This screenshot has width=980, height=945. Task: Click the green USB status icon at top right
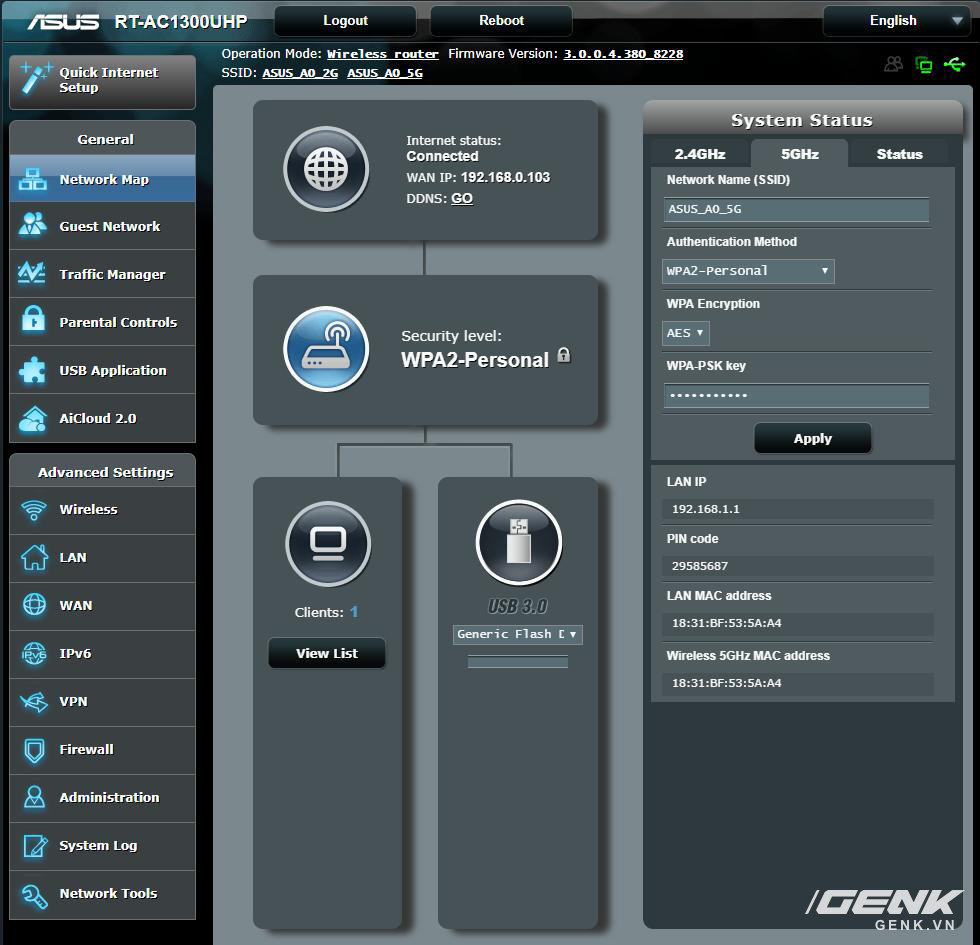coord(953,65)
